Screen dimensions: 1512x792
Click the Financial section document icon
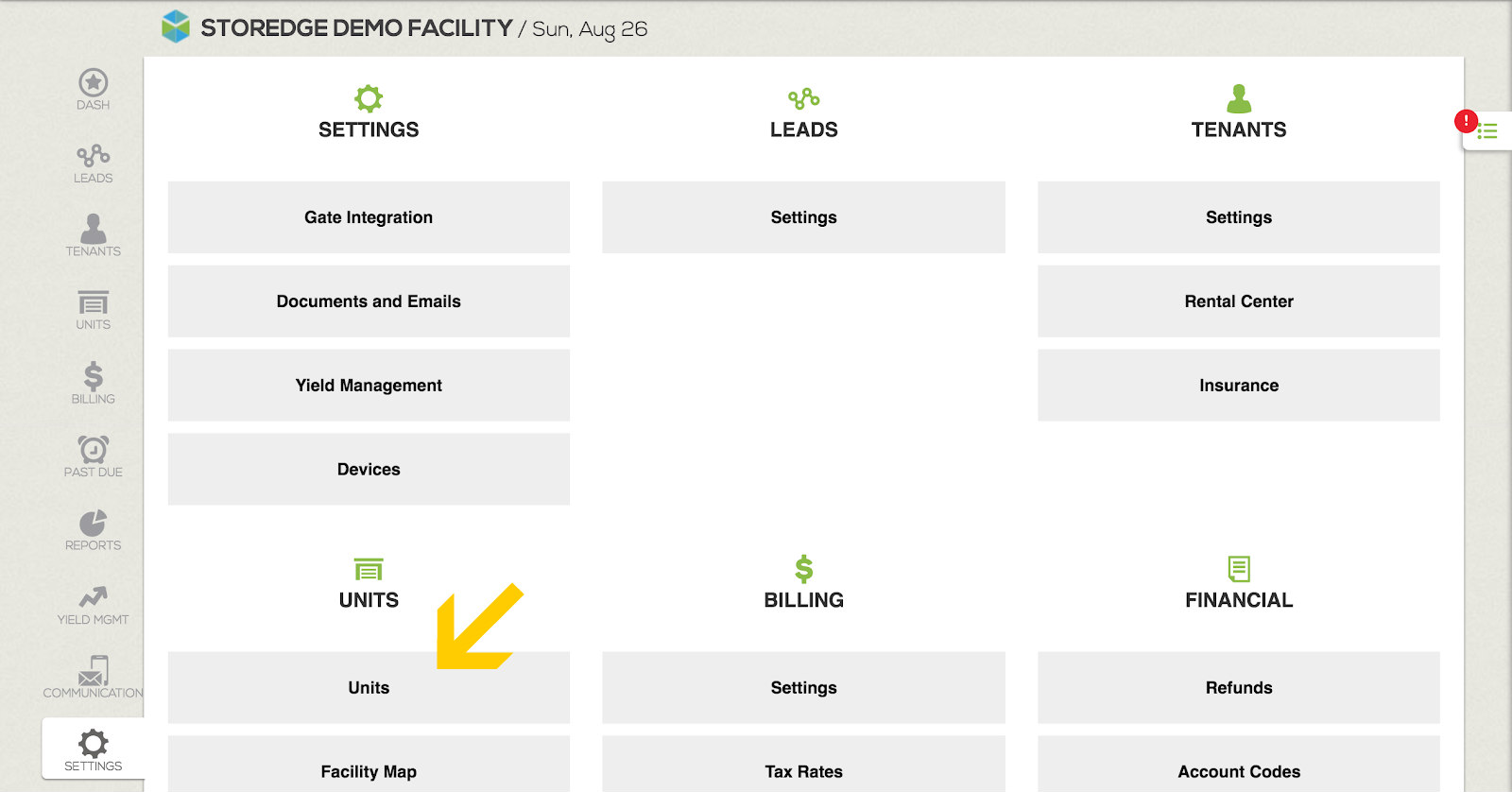[x=1239, y=569]
